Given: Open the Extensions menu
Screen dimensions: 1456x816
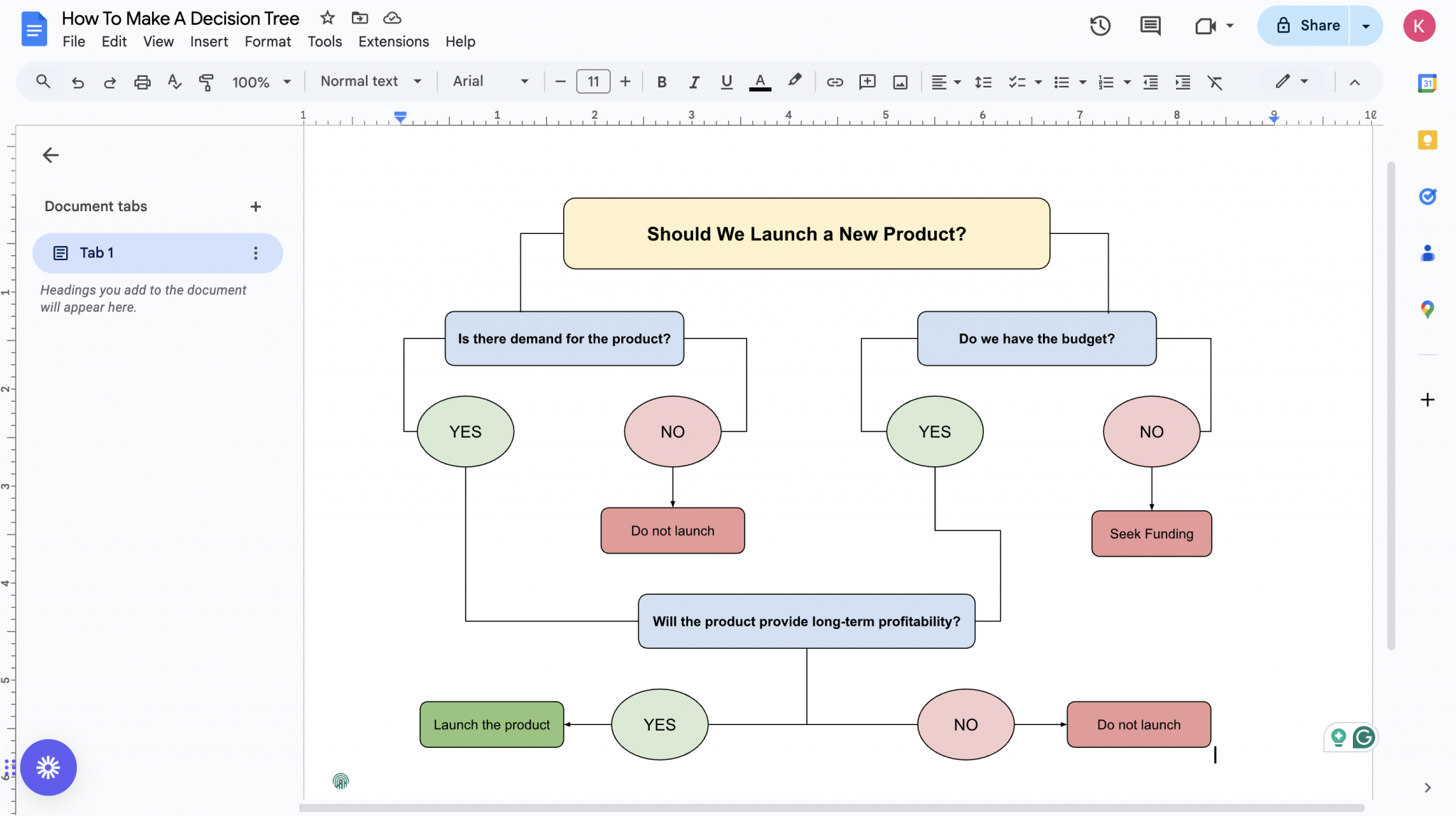Looking at the screenshot, I should [x=392, y=41].
